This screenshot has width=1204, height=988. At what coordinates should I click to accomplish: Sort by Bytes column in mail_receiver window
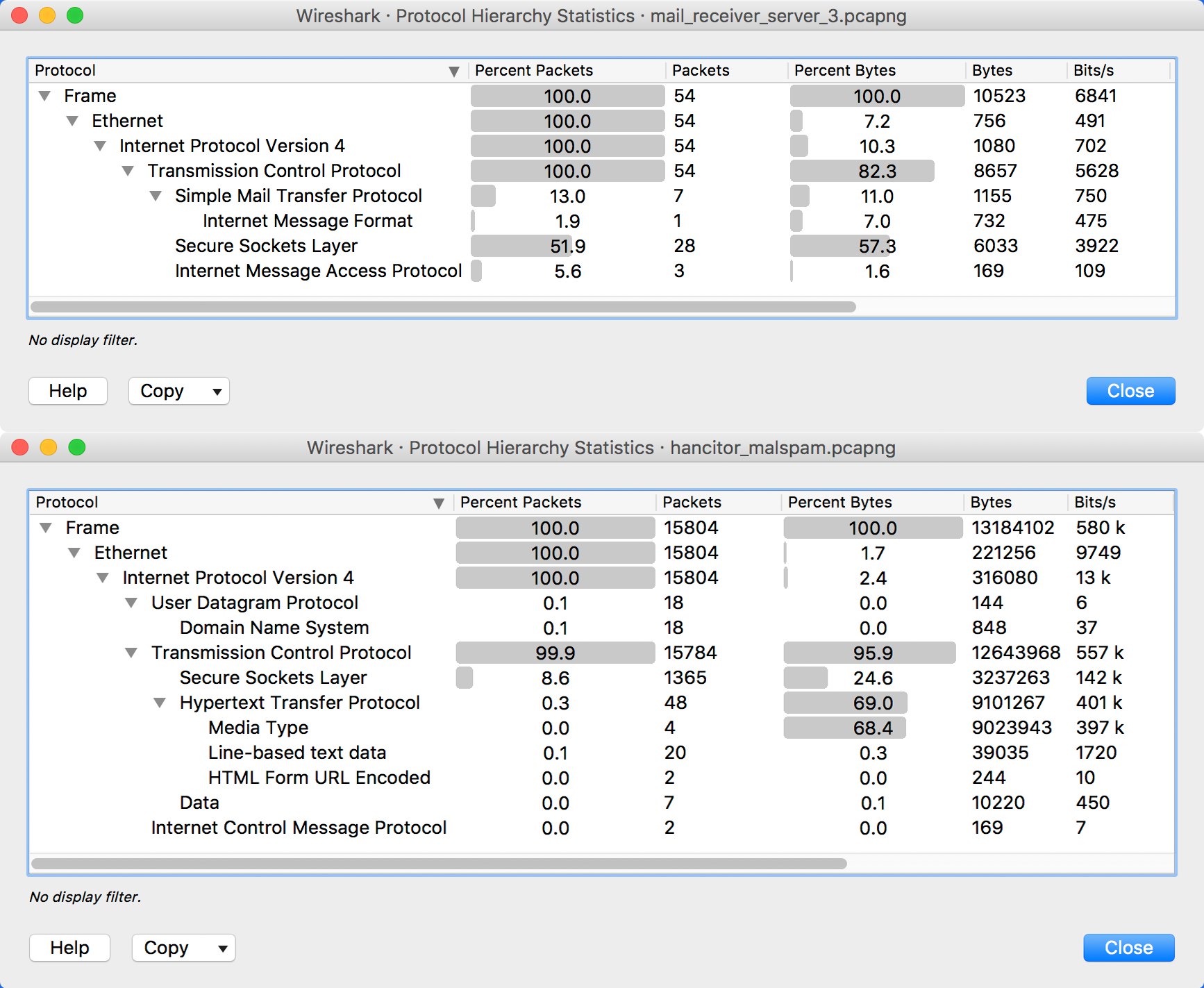click(x=1016, y=70)
